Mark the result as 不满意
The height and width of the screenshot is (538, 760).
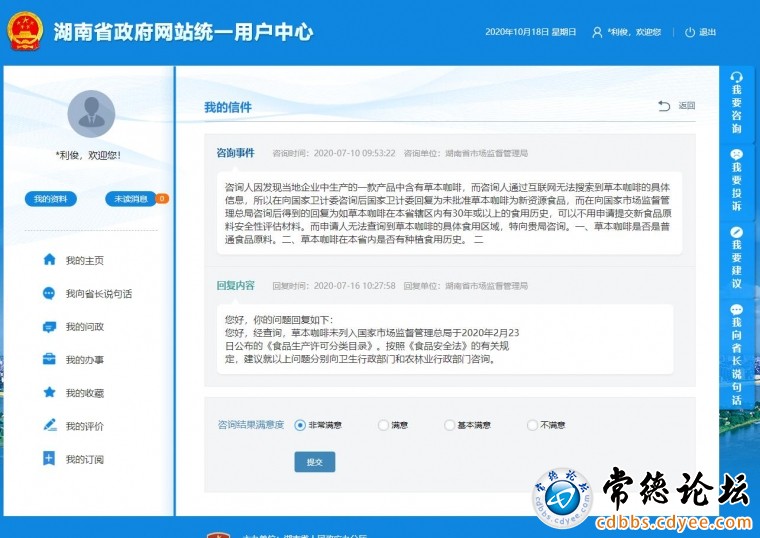pyautogui.click(x=532, y=425)
